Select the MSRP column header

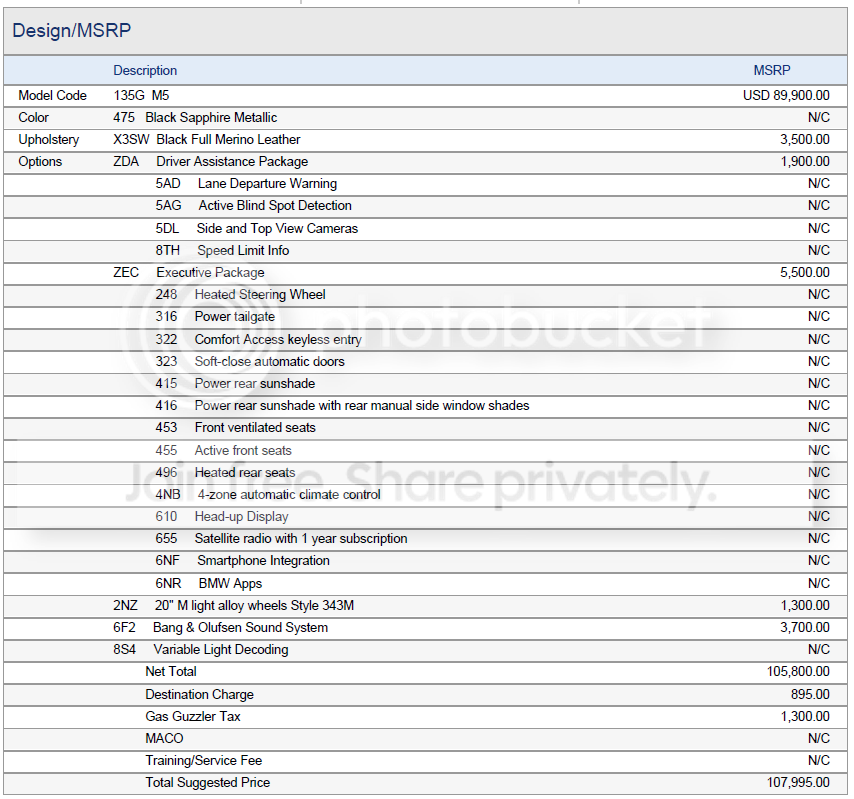[x=771, y=71]
